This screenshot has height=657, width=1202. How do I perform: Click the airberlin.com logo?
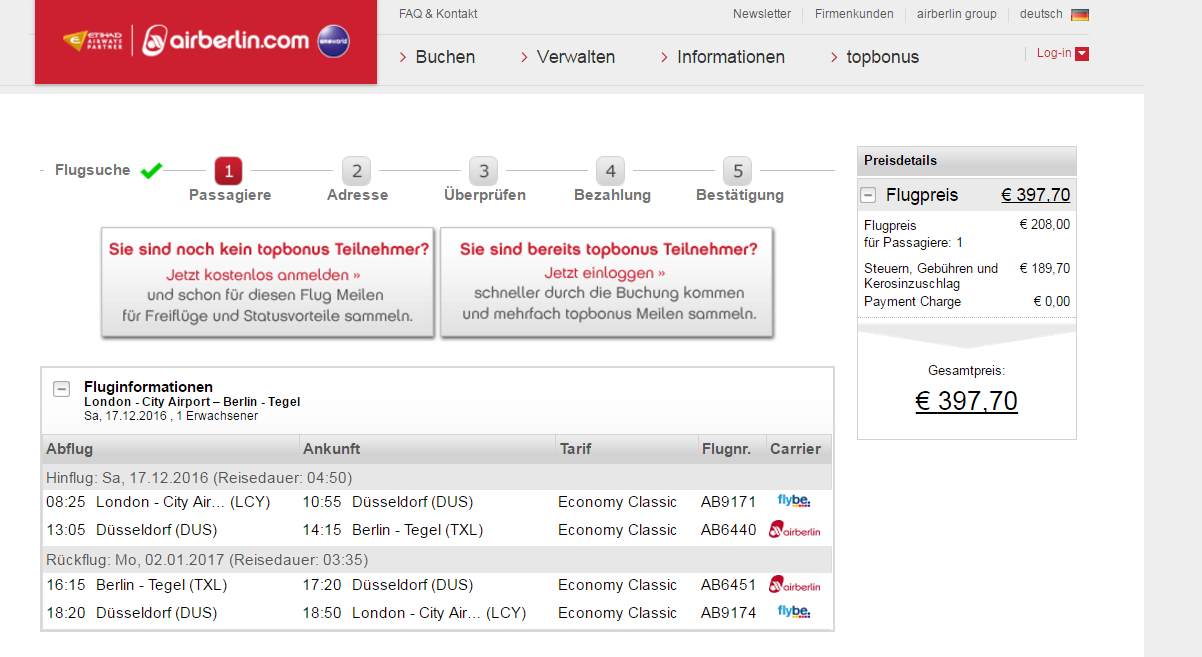pos(232,41)
